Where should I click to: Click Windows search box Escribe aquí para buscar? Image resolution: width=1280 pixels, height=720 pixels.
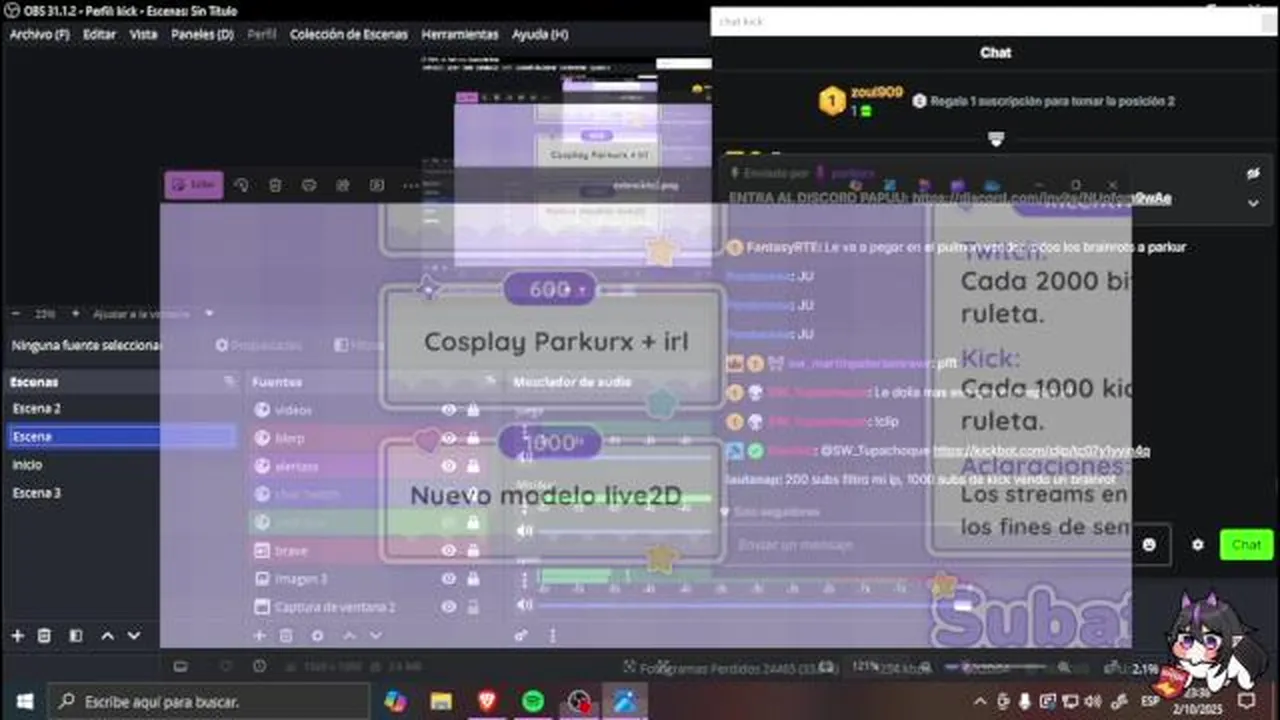pyautogui.click(x=209, y=701)
